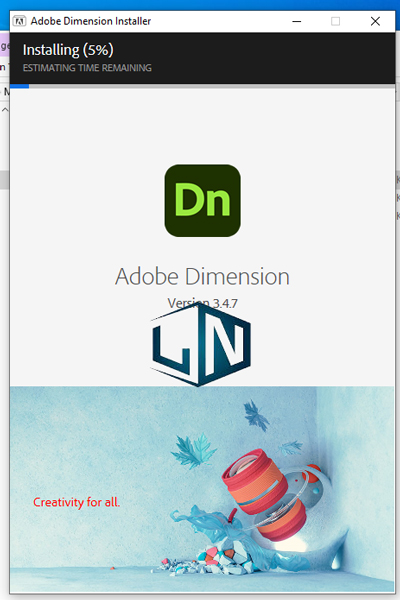Click the "Installing (5%)" status text
This screenshot has width=400, height=600.
[x=68, y=50]
